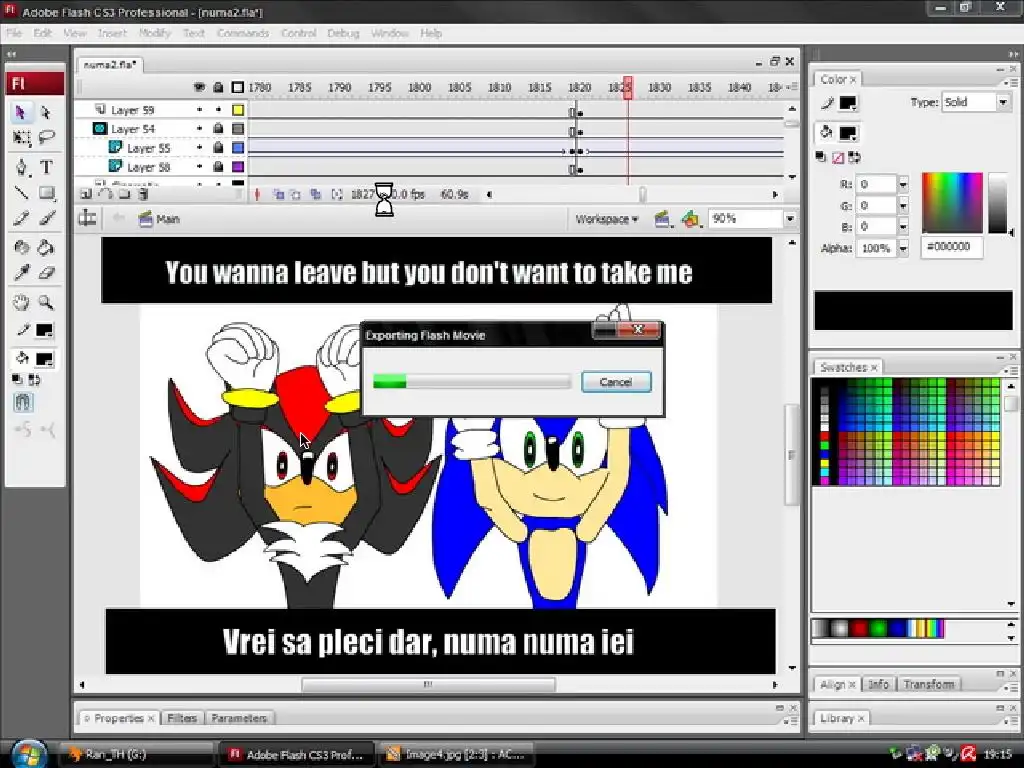Image resolution: width=1024 pixels, height=768 pixels.
Task: Open the G value dropdown arrow
Action: click(903, 206)
